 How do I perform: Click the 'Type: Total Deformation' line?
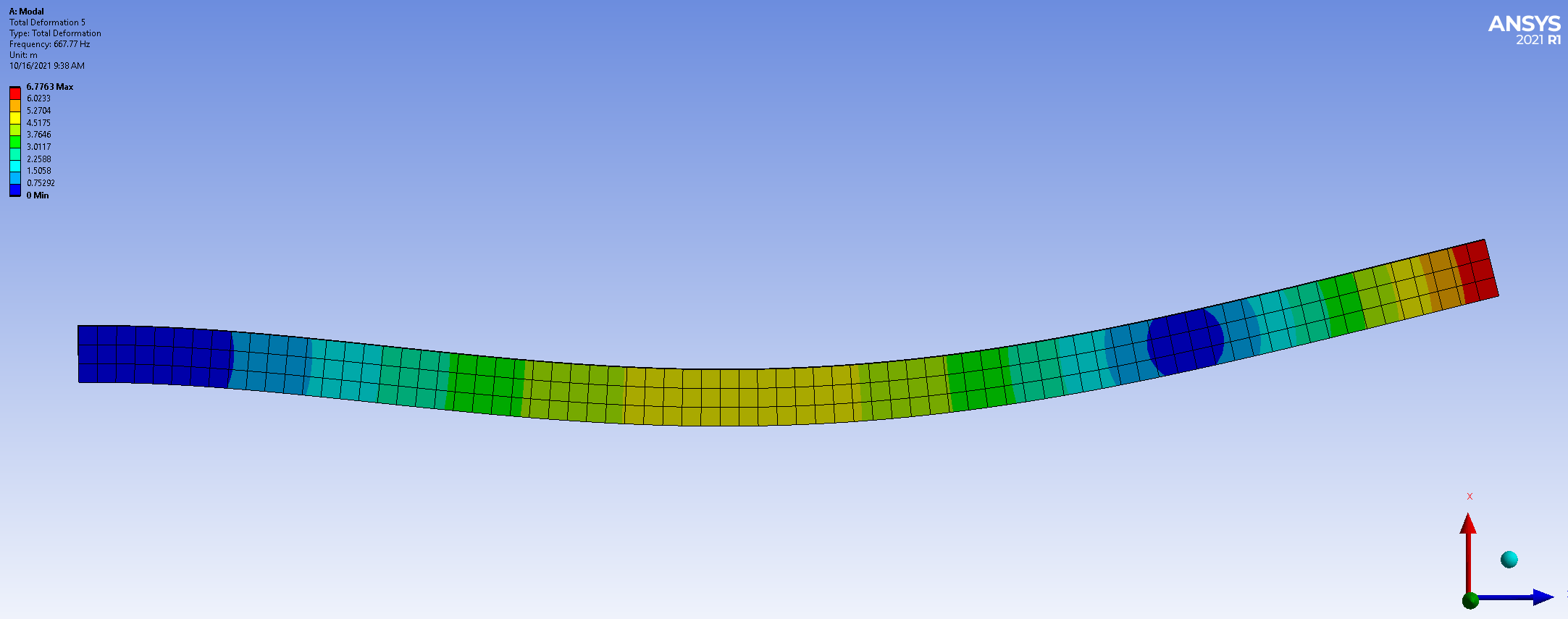click(x=55, y=33)
